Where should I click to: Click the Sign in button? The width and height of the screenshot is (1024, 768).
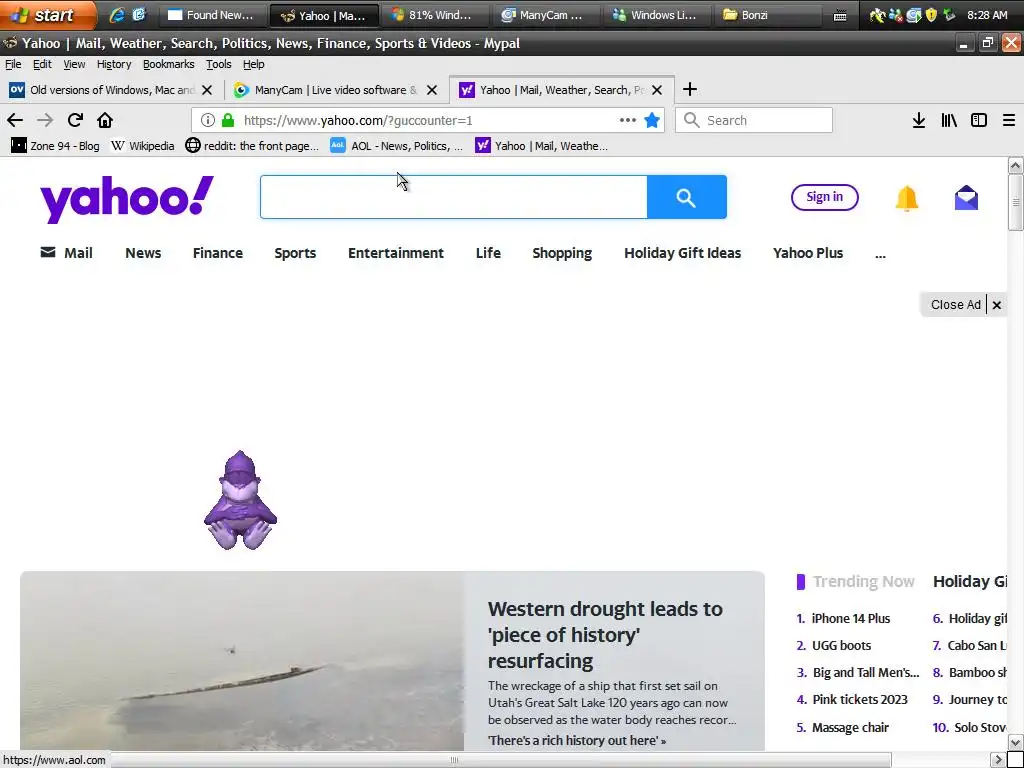click(x=824, y=197)
